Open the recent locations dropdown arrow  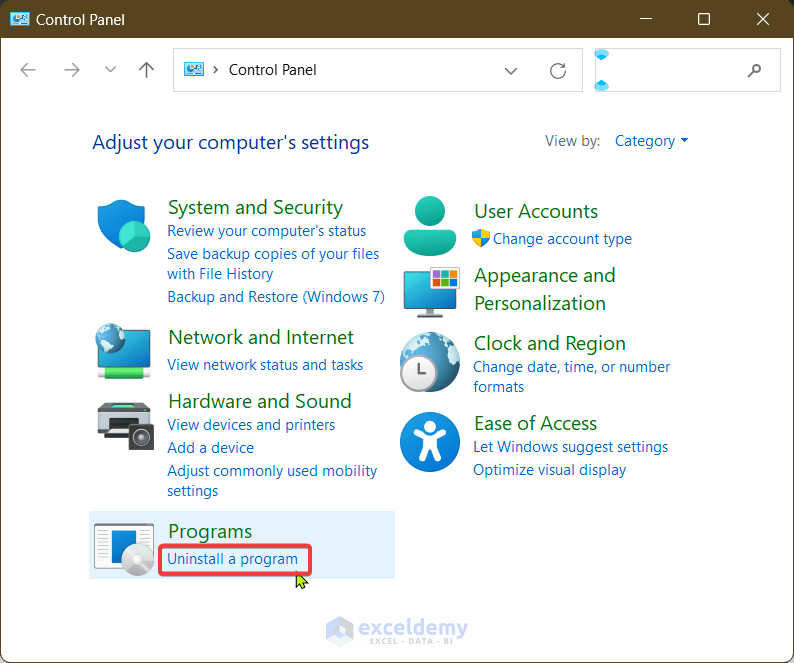[x=110, y=70]
